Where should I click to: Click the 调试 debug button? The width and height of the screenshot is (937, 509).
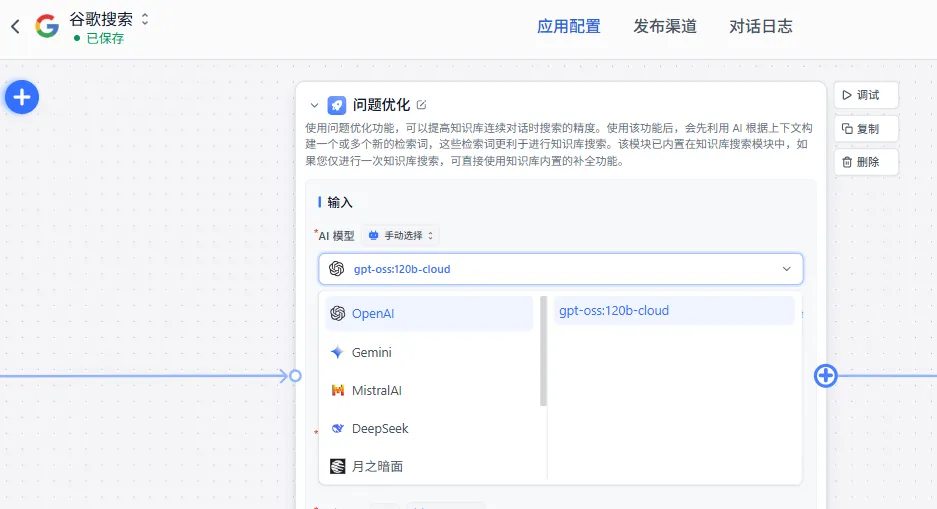(865, 95)
